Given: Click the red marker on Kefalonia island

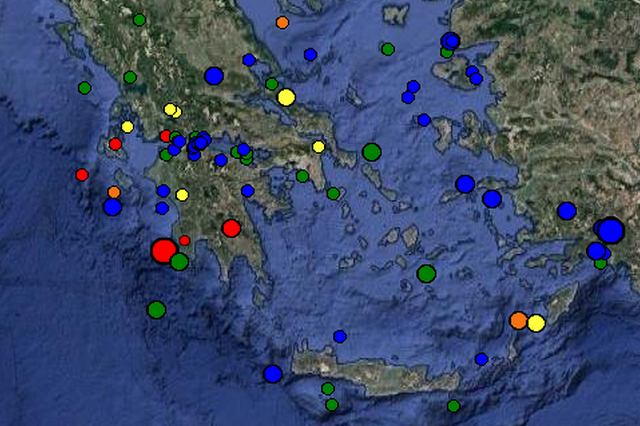Looking at the screenshot, I should tap(116, 144).
